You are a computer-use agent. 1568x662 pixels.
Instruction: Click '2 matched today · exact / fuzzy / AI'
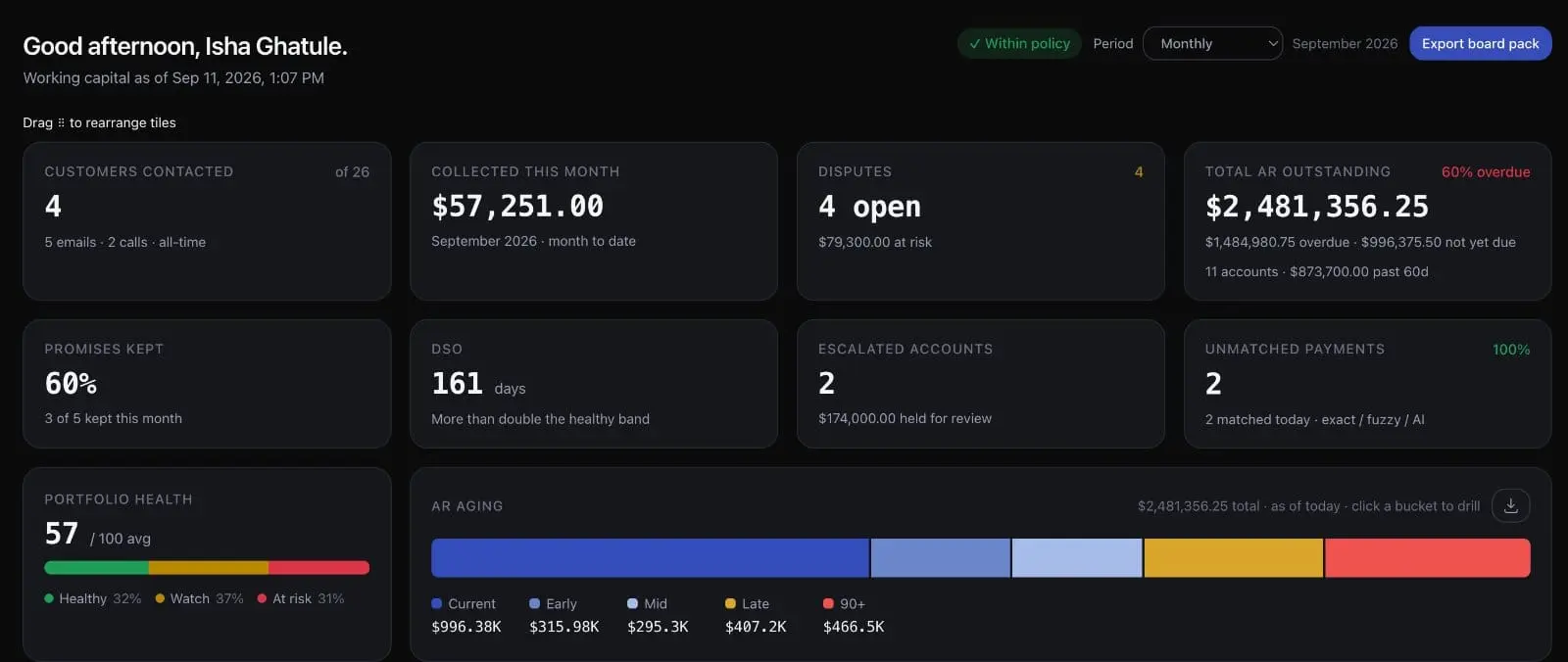(1314, 419)
